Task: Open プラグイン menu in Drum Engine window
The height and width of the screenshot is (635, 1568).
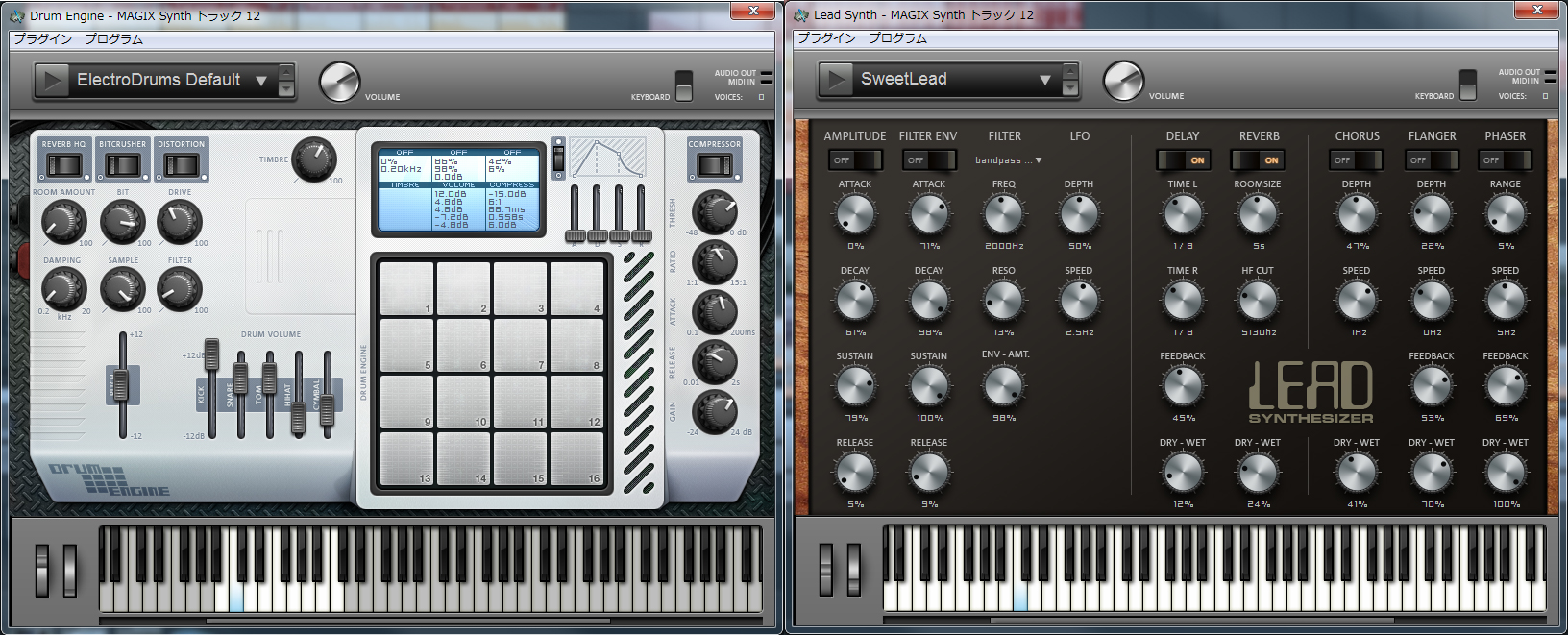Action: (x=42, y=39)
